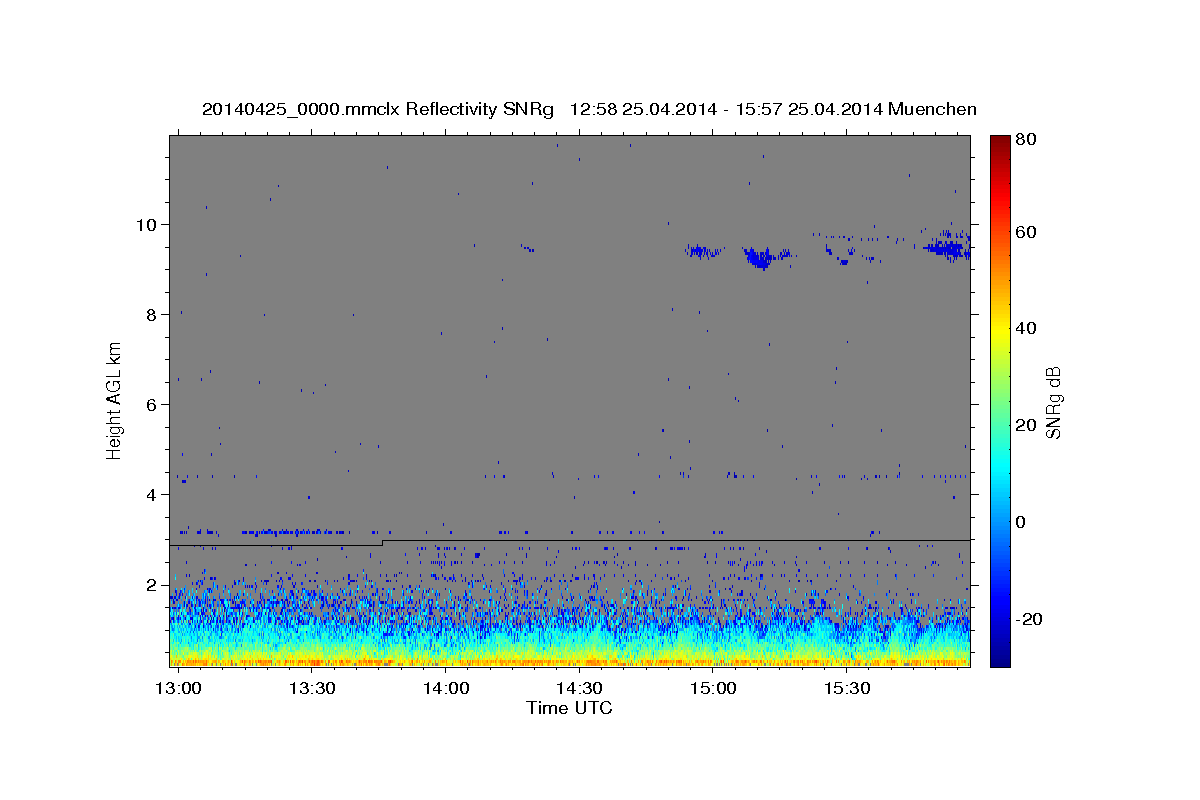The width and height of the screenshot is (1200, 800).
Task: Click the height tick label 10
Action: 147,225
